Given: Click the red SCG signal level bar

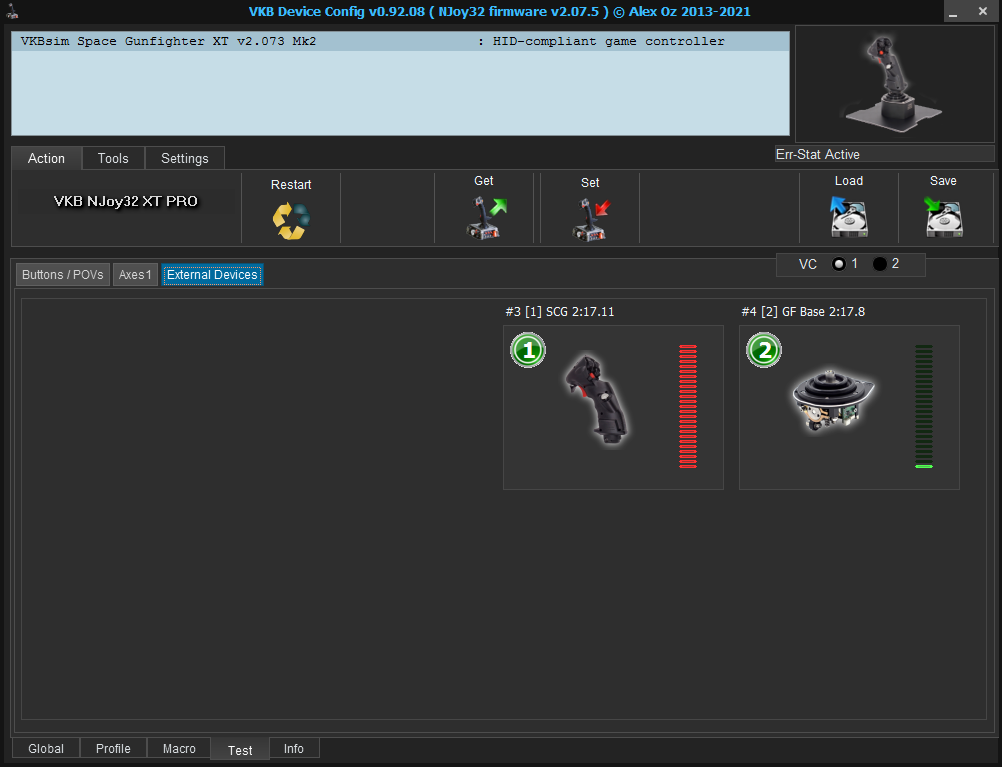Looking at the screenshot, I should [688, 406].
